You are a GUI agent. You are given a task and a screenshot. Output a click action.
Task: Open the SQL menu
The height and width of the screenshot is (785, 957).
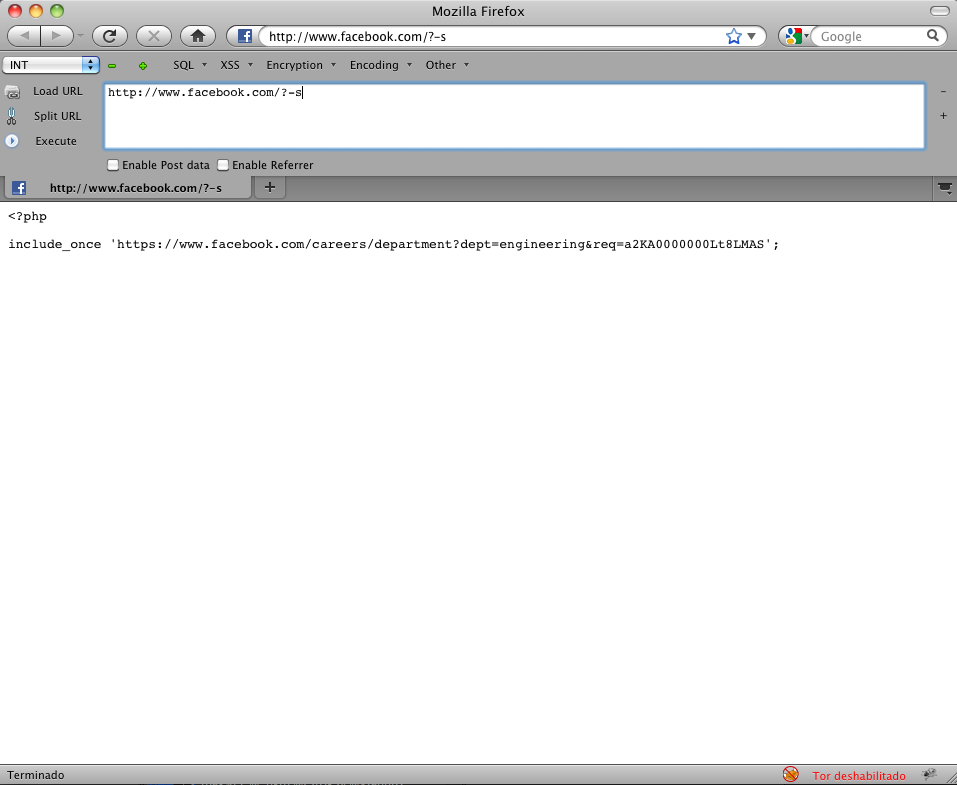click(x=190, y=65)
